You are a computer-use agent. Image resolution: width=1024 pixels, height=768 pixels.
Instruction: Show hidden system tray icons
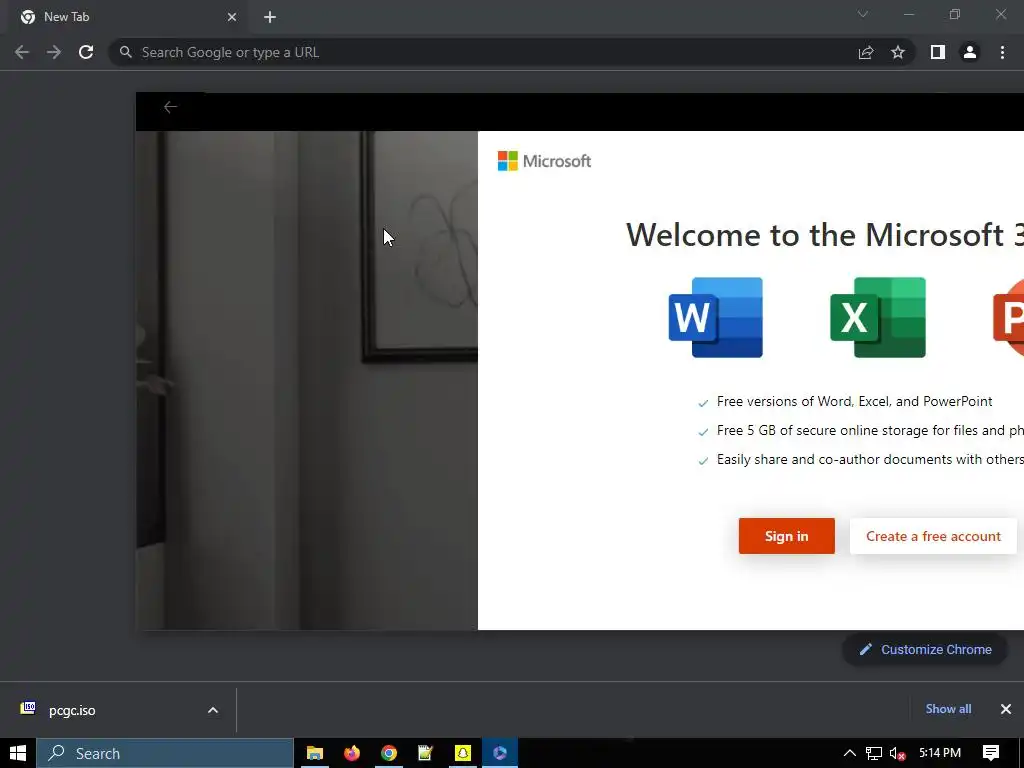850,753
